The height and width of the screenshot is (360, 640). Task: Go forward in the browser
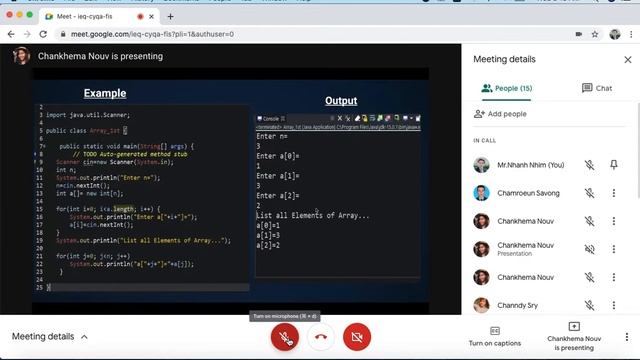[x=27, y=34]
